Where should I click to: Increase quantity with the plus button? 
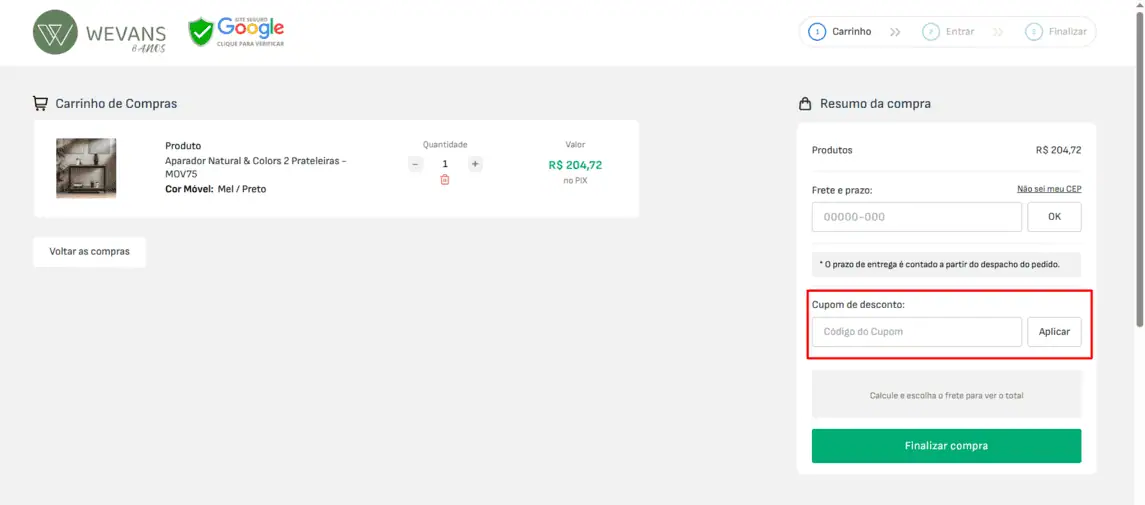(x=475, y=164)
